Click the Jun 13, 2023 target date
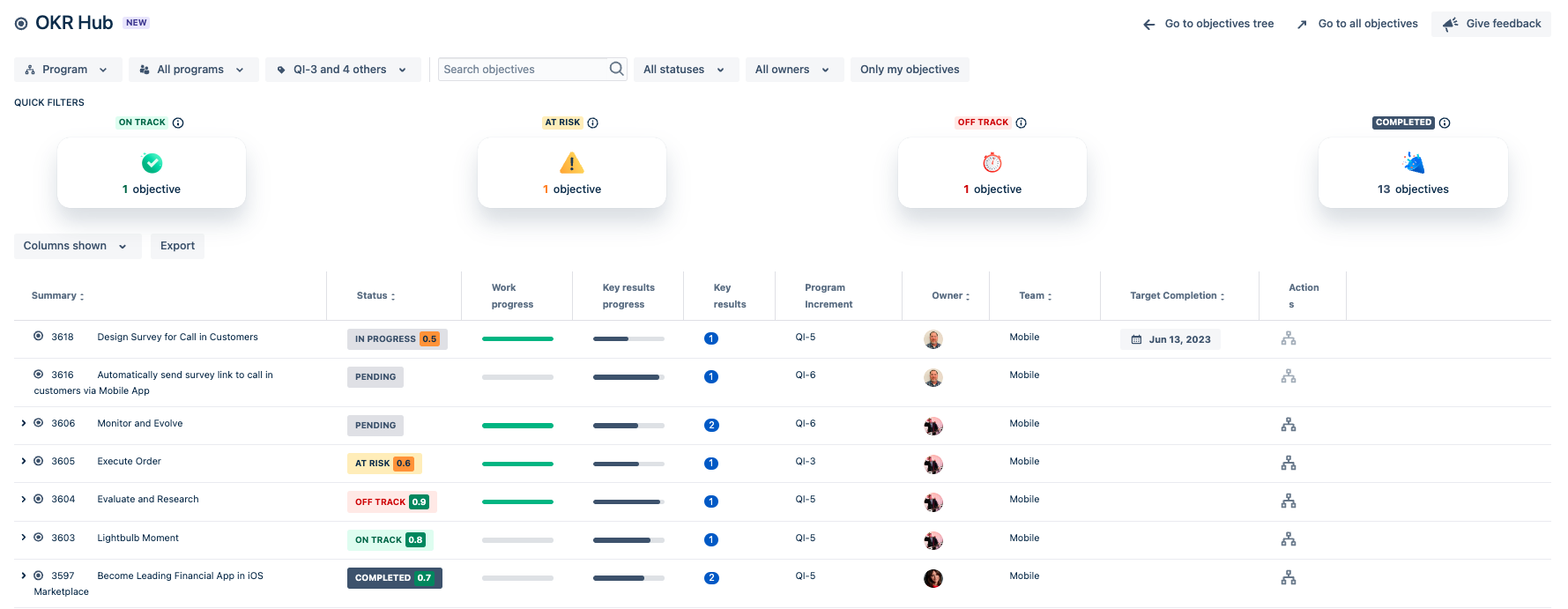 (x=1170, y=339)
